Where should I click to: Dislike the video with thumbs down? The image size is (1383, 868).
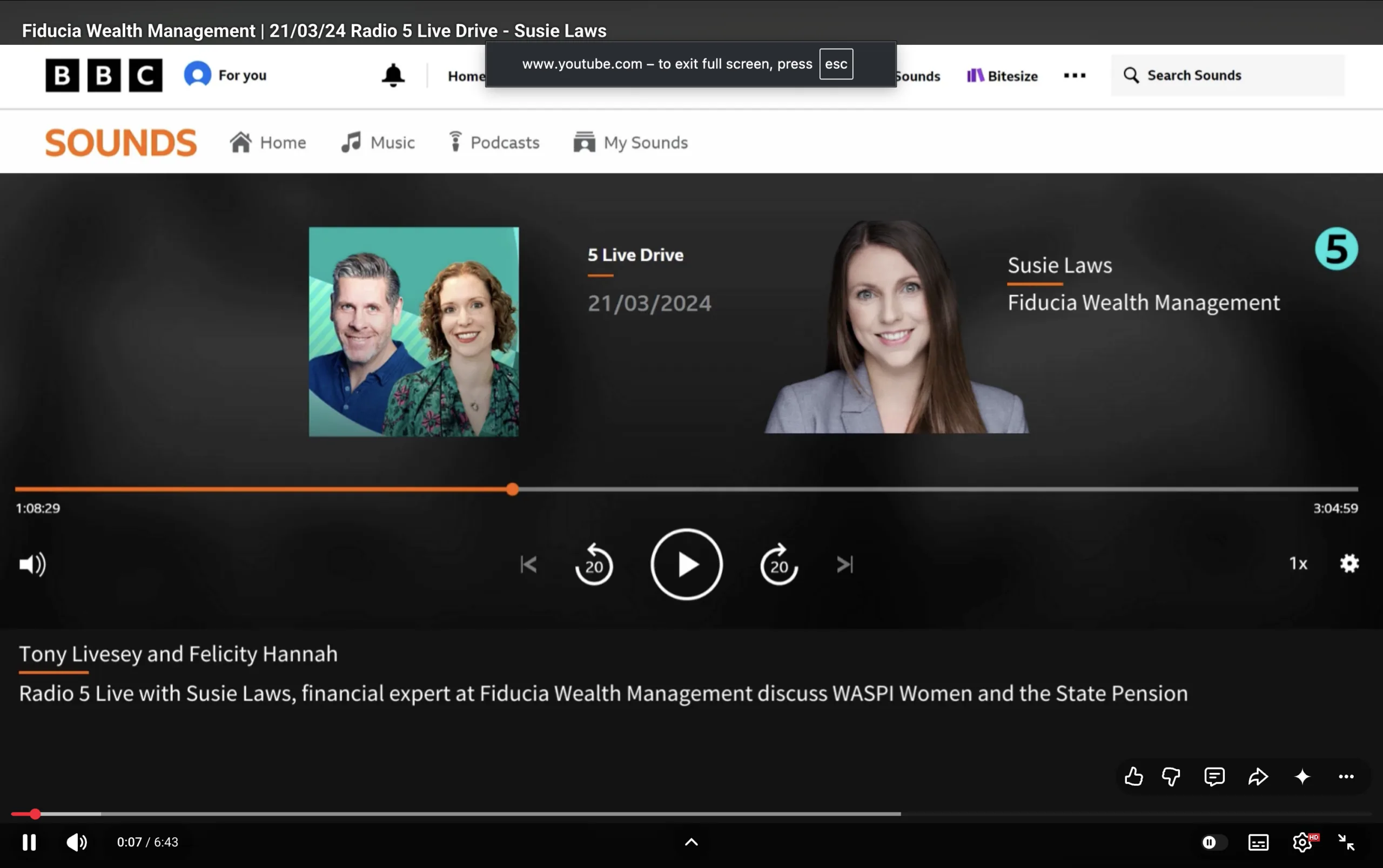tap(1171, 777)
